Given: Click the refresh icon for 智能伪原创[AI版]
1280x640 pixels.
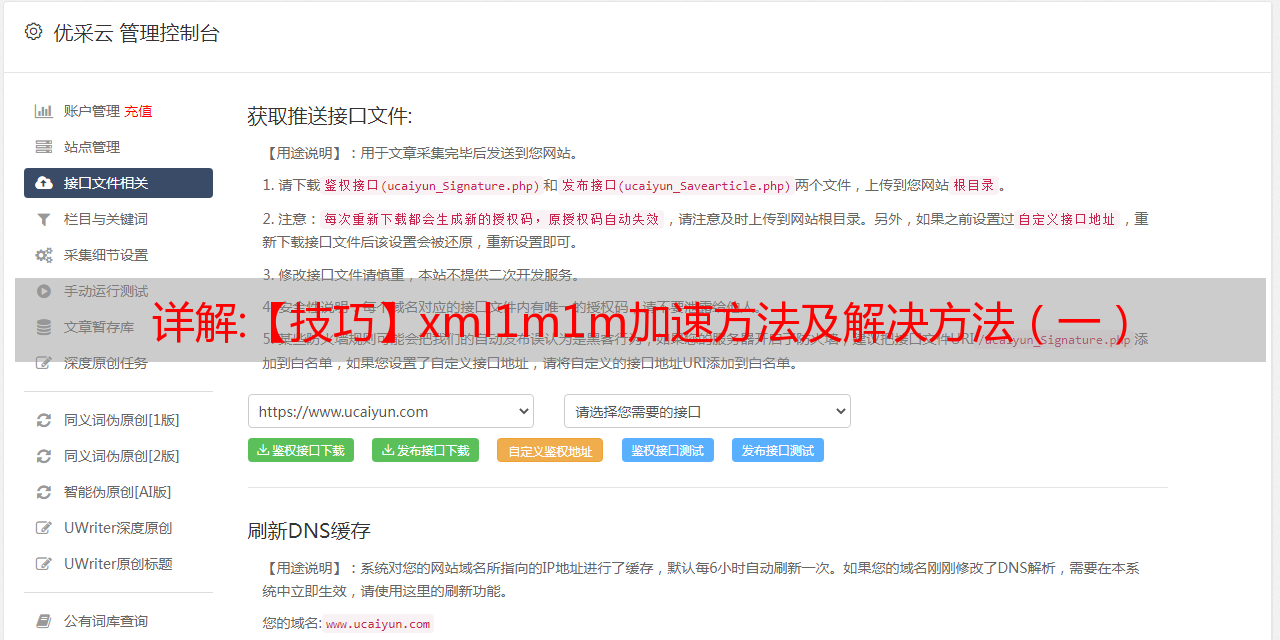Looking at the screenshot, I should tap(44, 492).
